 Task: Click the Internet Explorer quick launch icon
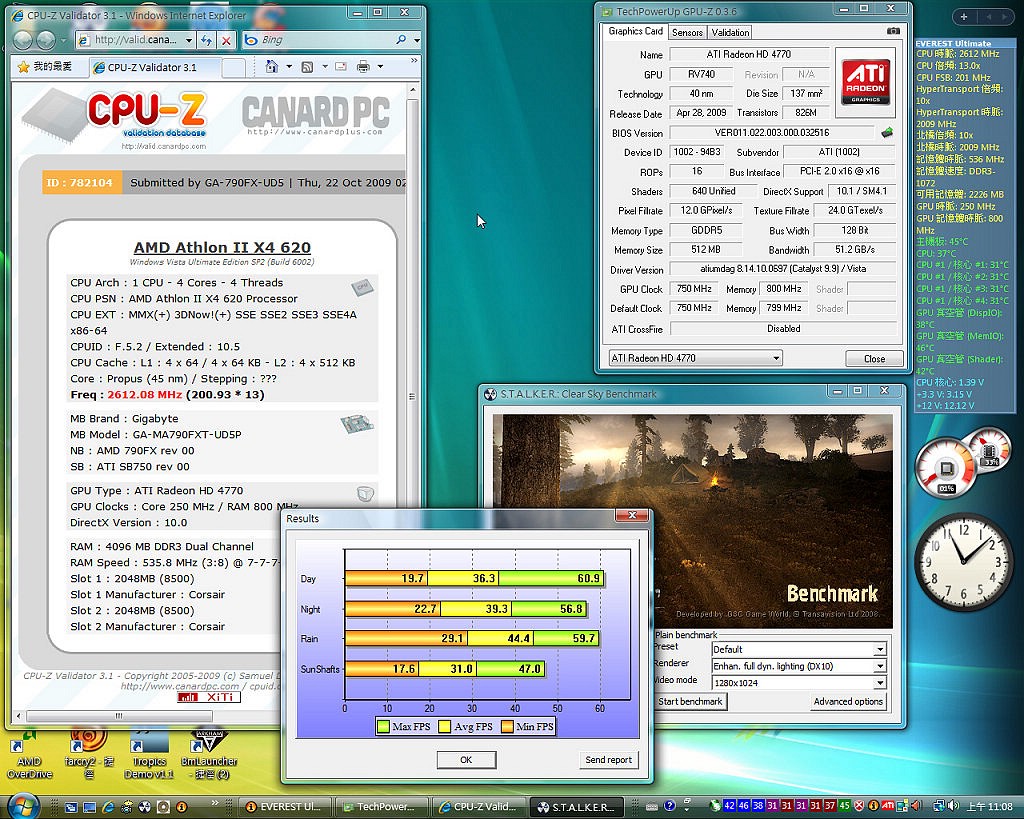pyautogui.click(x=108, y=807)
